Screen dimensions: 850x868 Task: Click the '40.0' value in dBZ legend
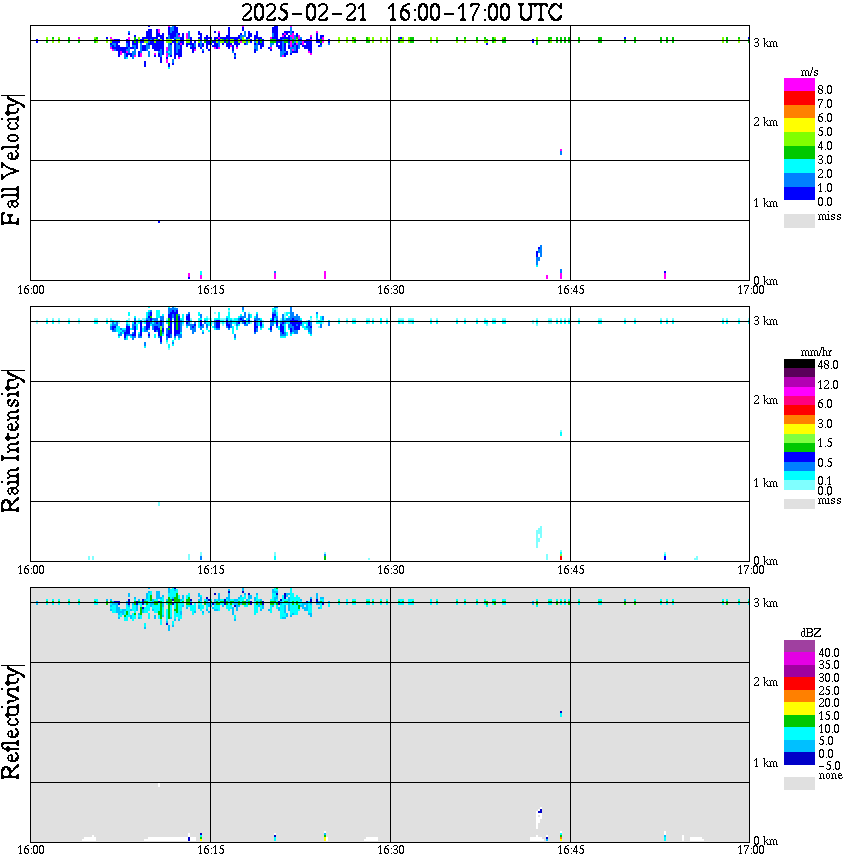pyautogui.click(x=828, y=653)
